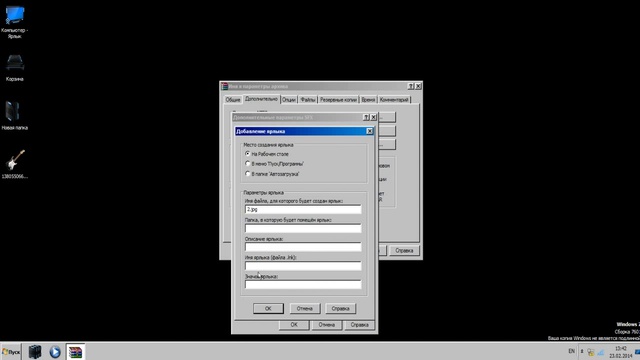Open the Компьютер shortcut desktop icon
This screenshot has width=640, height=360.
click(15, 22)
